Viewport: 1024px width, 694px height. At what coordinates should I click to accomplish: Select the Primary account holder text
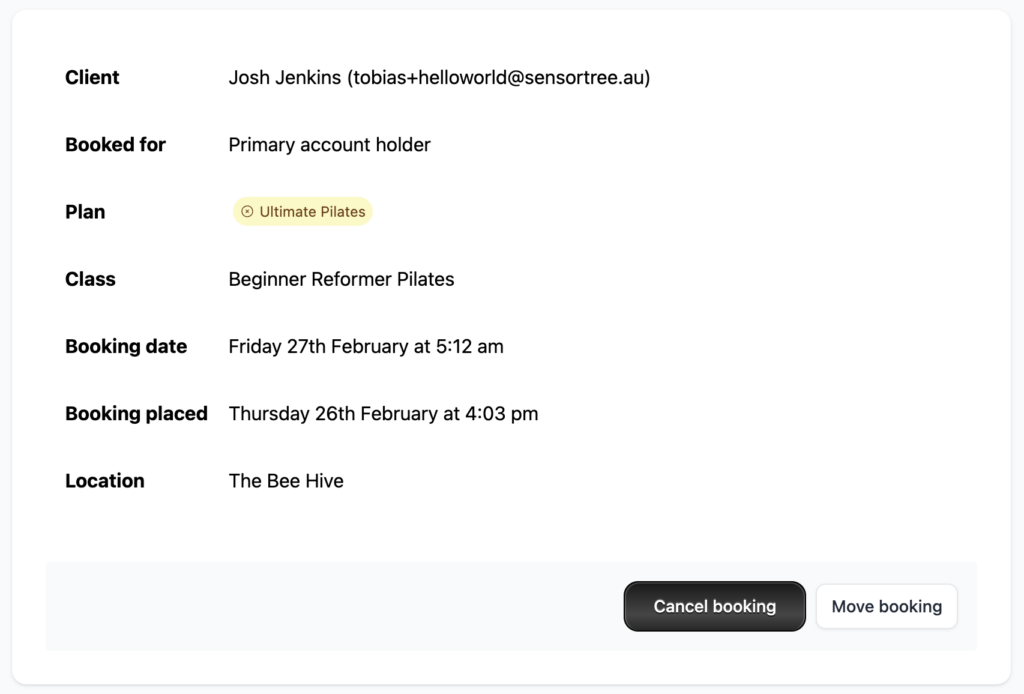329,145
